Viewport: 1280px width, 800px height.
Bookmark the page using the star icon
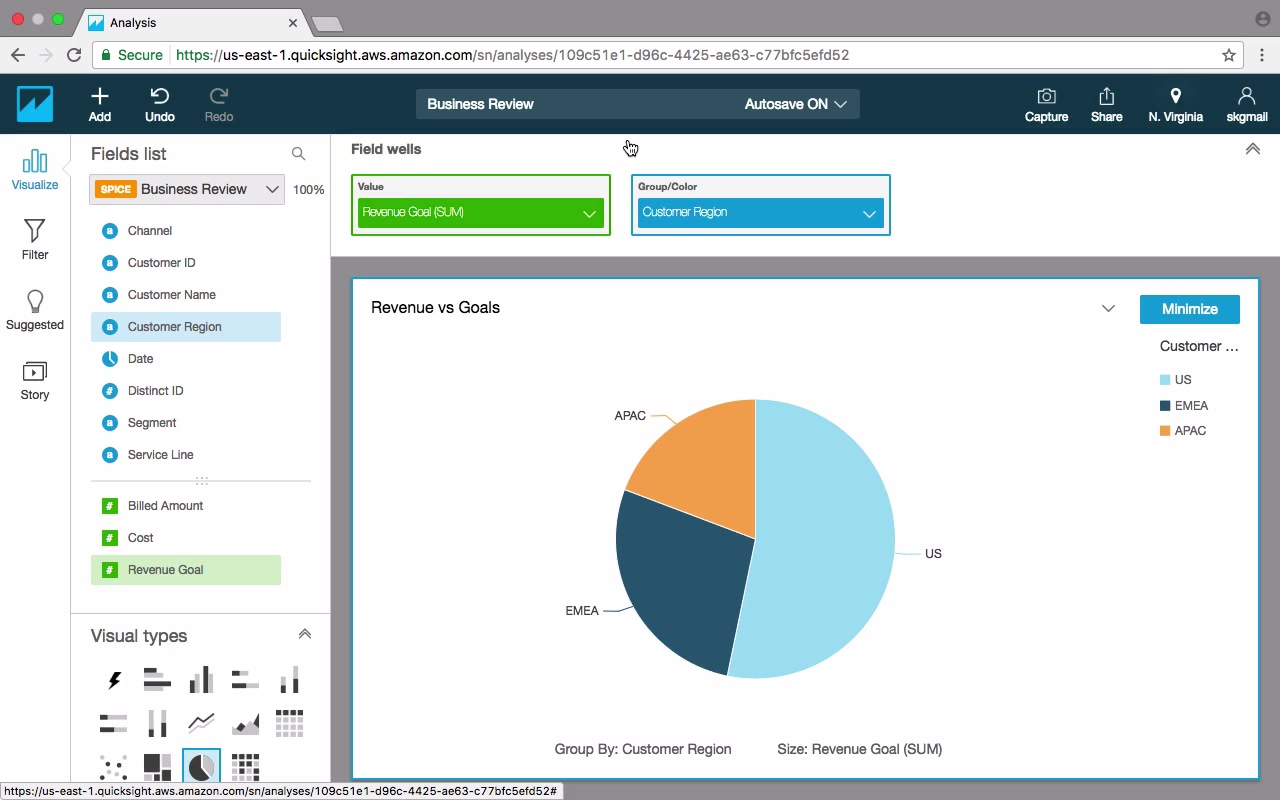(1229, 55)
